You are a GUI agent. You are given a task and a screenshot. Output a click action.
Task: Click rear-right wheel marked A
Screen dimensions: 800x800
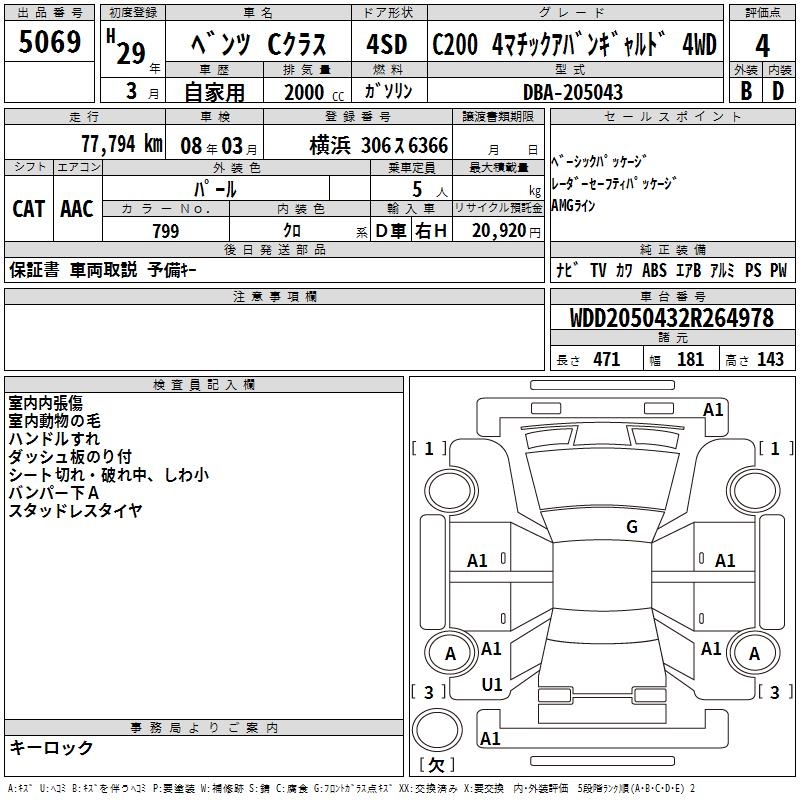coord(754,653)
